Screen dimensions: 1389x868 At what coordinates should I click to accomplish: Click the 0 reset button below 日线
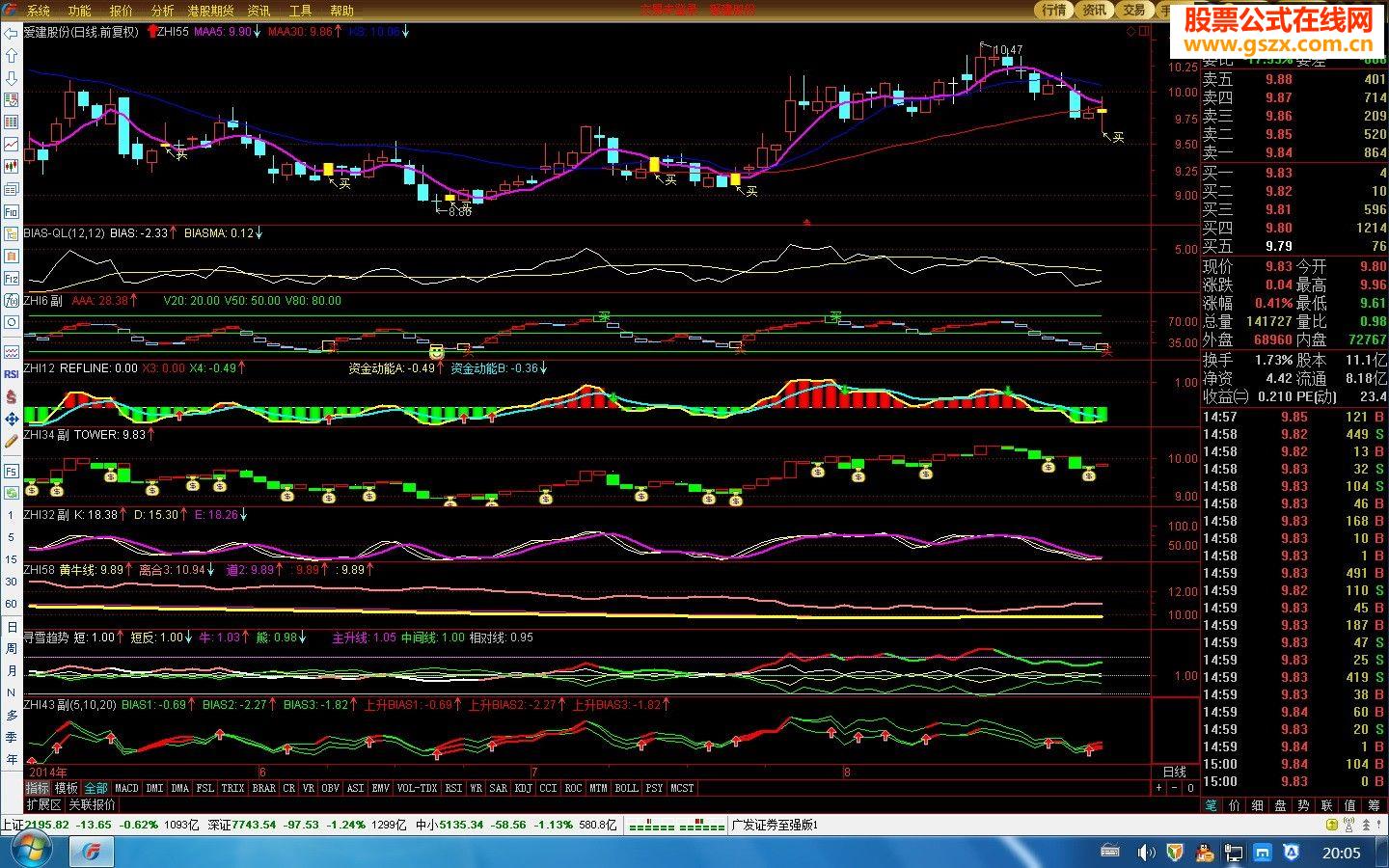(1190, 788)
